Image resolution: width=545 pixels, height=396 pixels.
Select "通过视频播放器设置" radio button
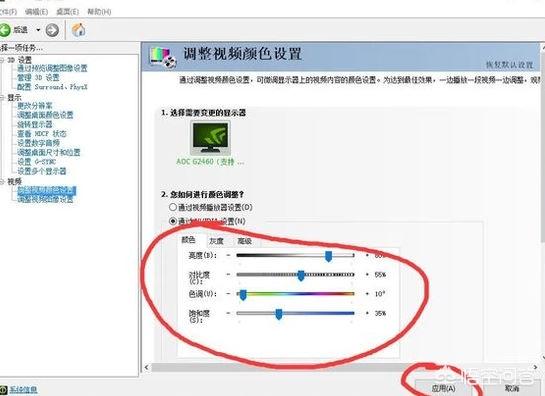173,207
